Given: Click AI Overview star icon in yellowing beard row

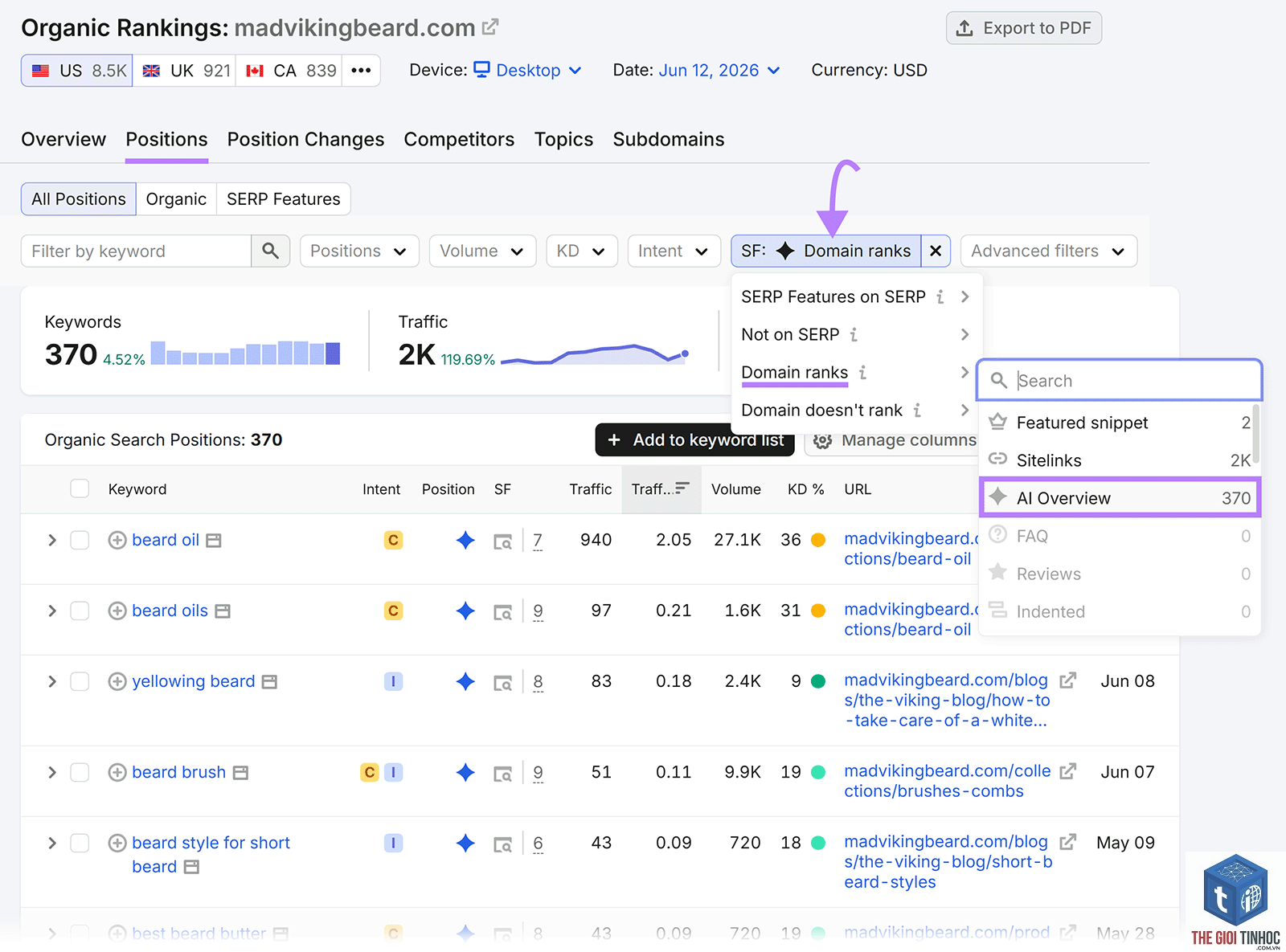Looking at the screenshot, I should pos(465,681).
